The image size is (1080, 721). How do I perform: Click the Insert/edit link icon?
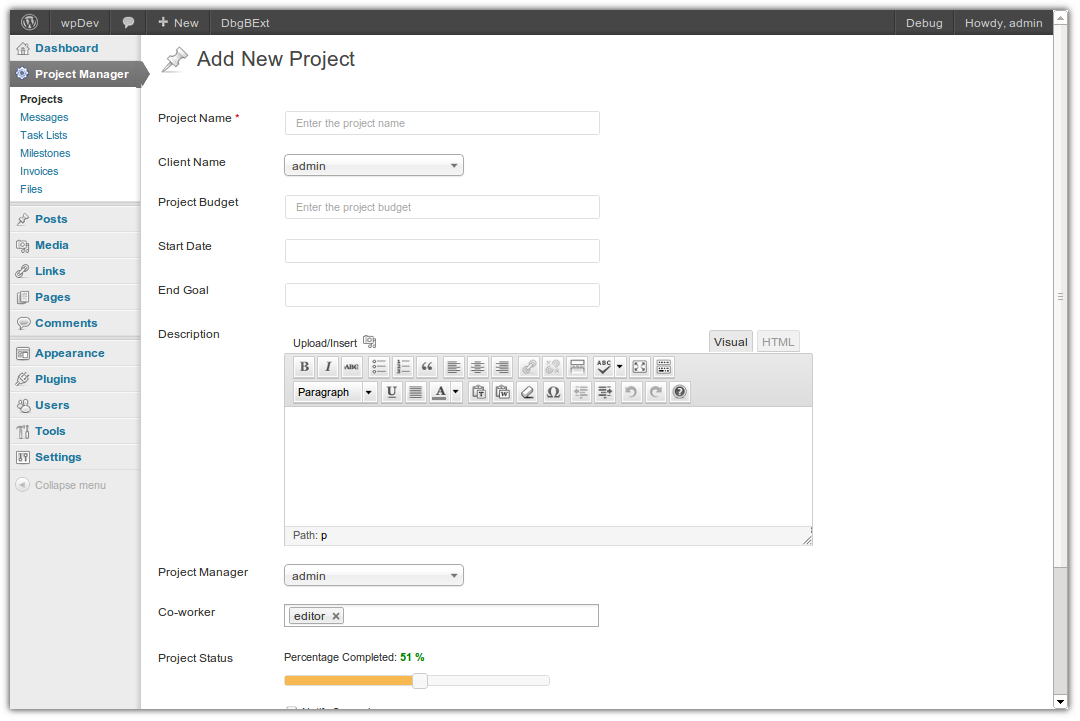[528, 367]
